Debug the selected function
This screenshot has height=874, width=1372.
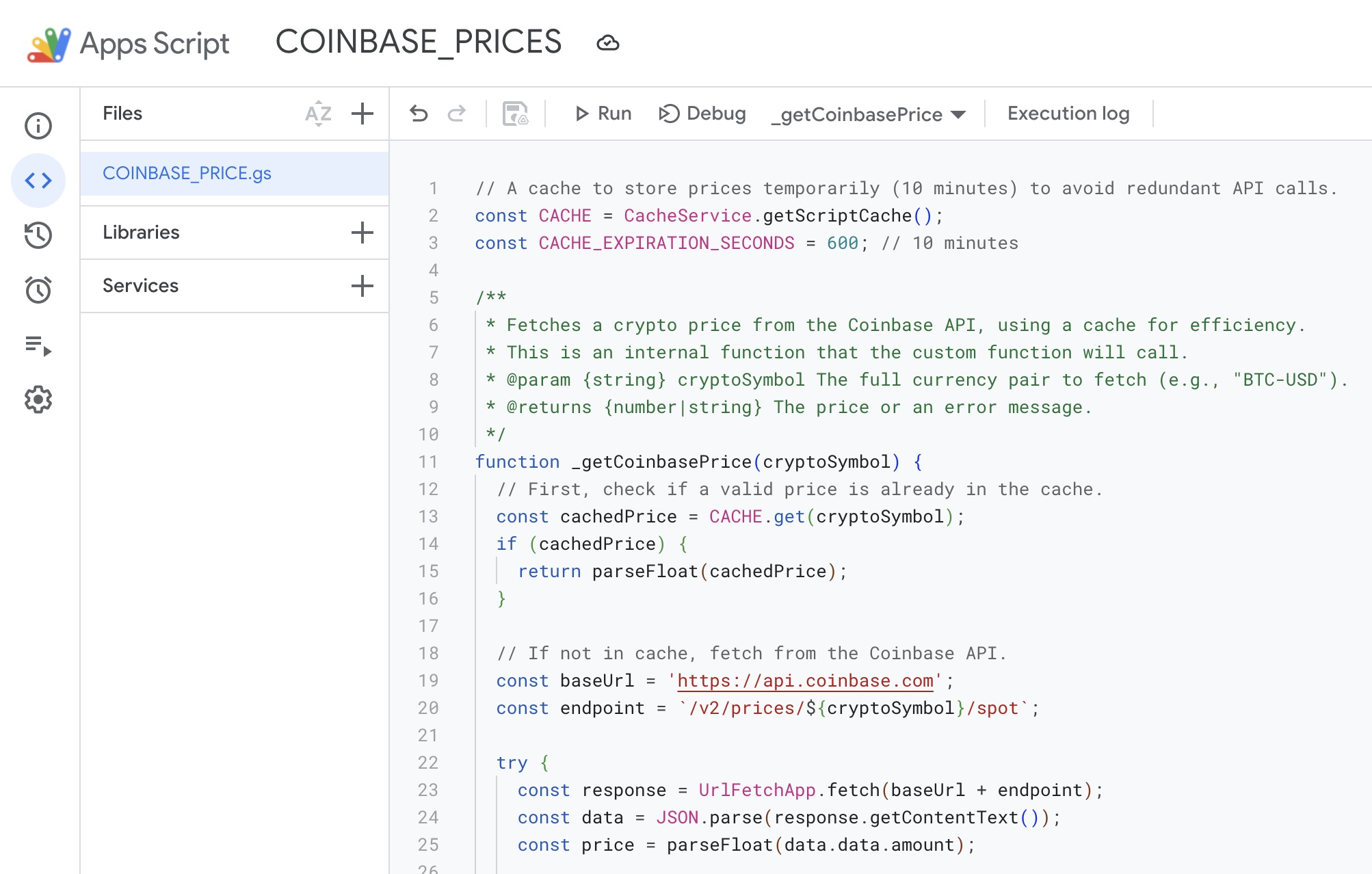[702, 114]
